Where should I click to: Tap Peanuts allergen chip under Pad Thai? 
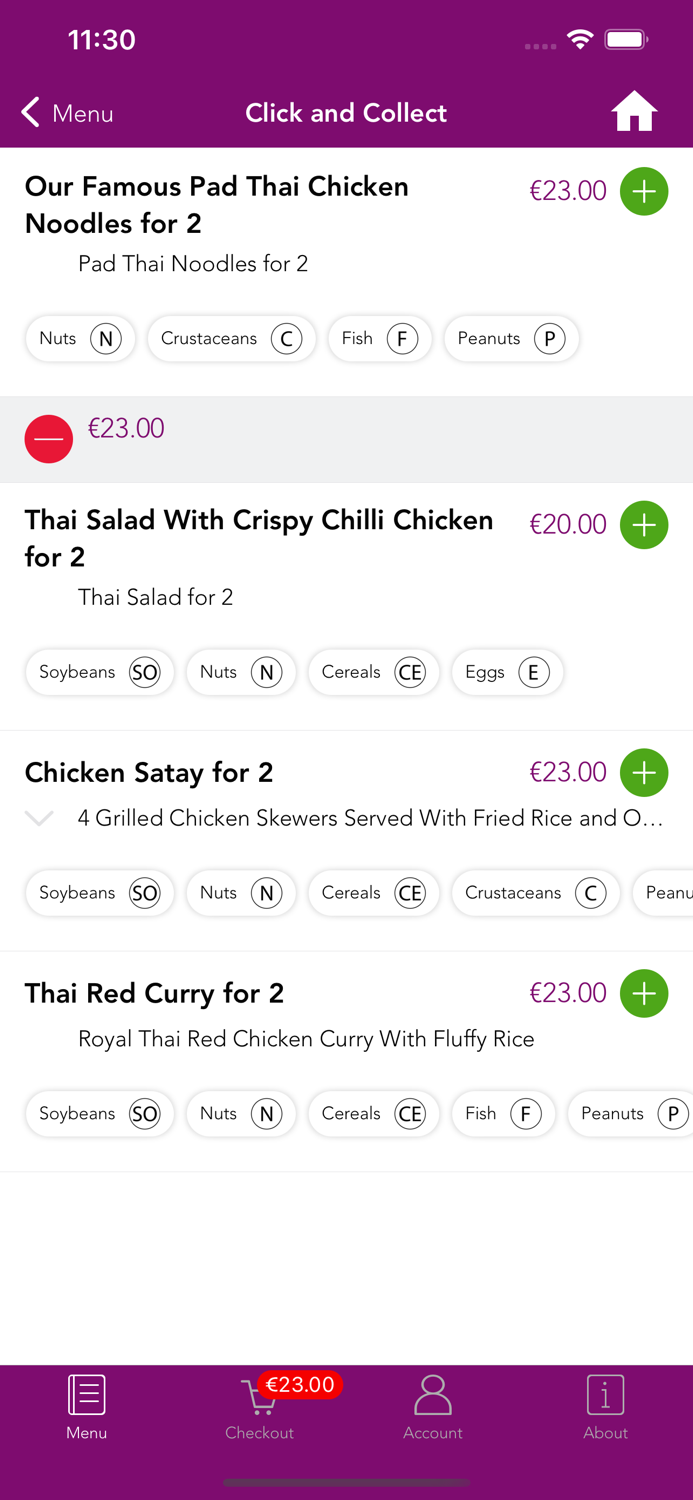click(511, 339)
